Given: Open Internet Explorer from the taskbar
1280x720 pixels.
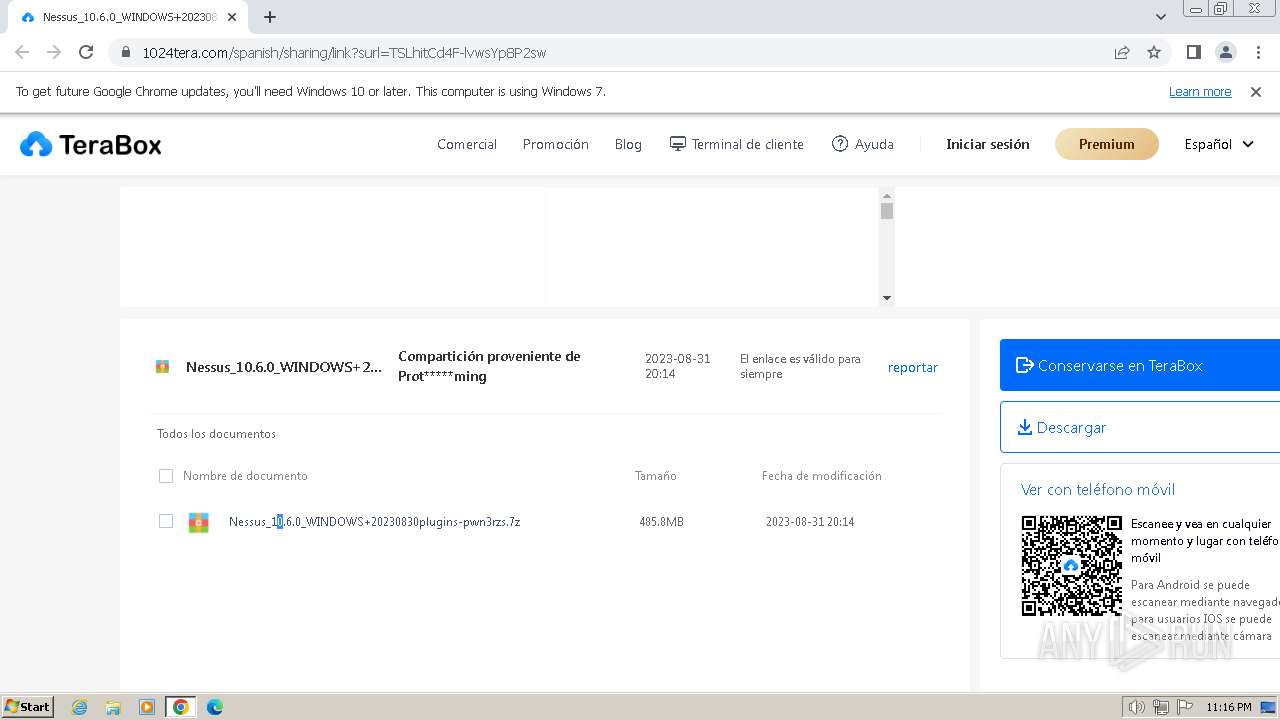Looking at the screenshot, I should (x=80, y=707).
